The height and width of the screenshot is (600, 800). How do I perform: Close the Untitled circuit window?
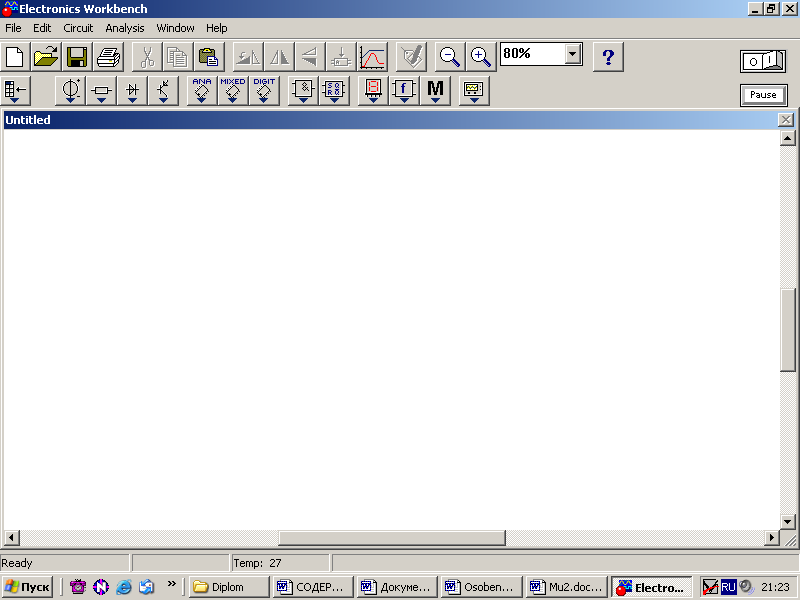[x=785, y=120]
